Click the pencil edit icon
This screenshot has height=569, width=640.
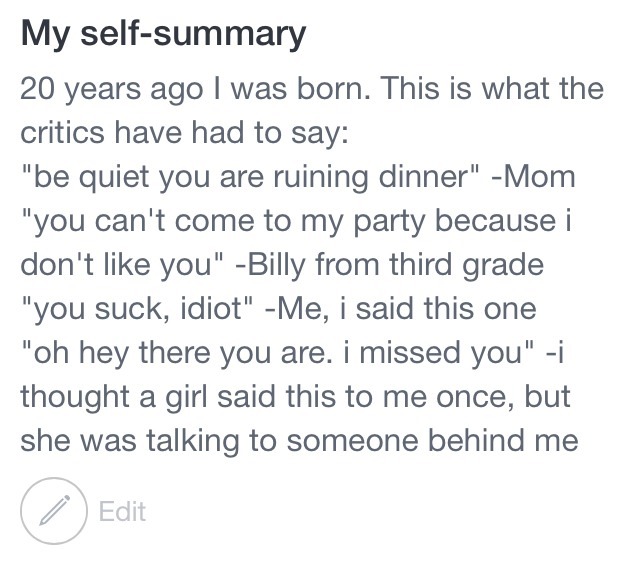tap(54, 511)
